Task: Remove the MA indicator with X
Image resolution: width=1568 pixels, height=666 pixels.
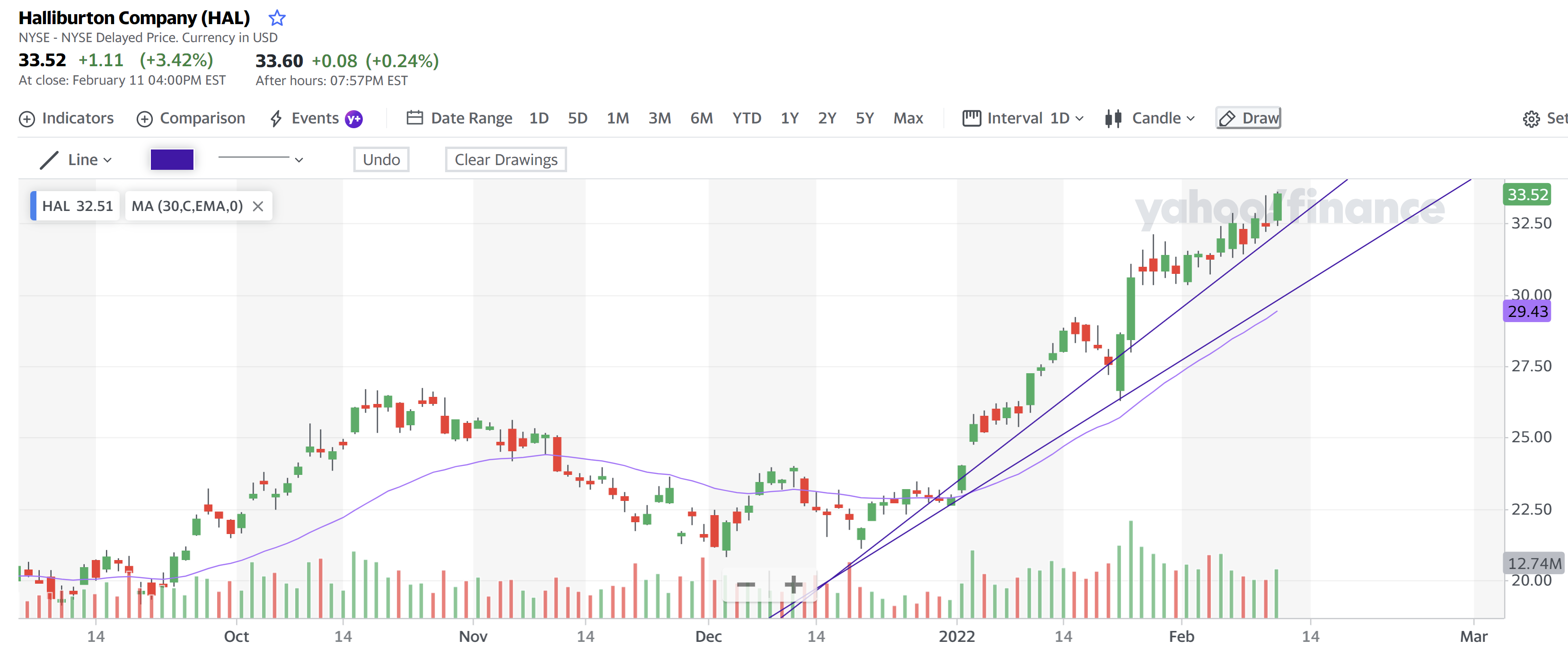Action: (x=258, y=206)
